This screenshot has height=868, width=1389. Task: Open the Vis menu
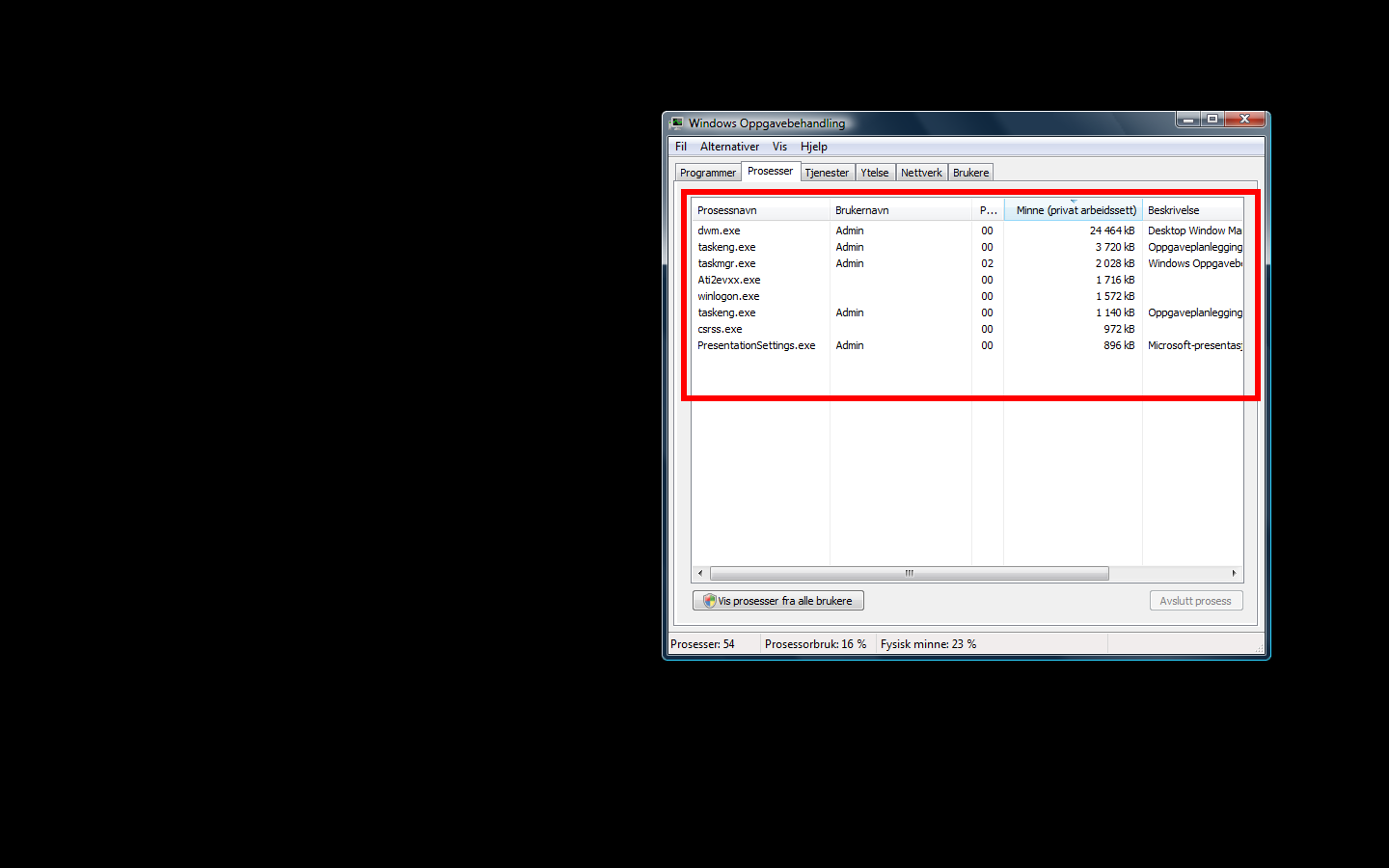tap(779, 147)
